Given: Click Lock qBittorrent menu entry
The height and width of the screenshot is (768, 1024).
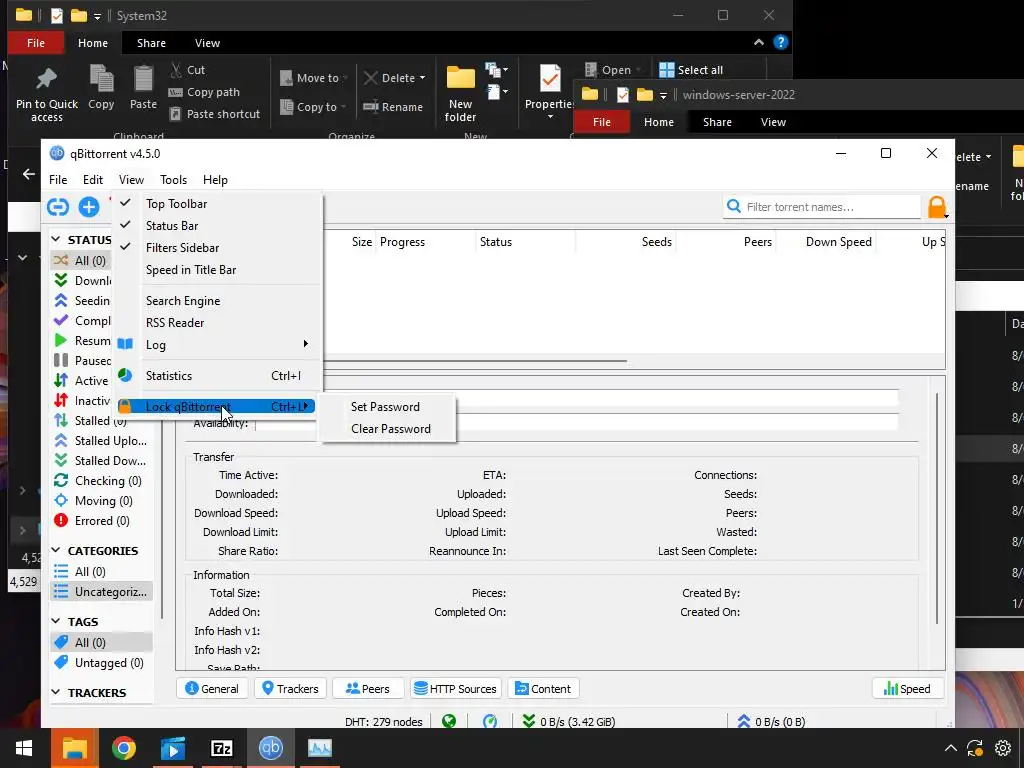Looking at the screenshot, I should (216, 407).
